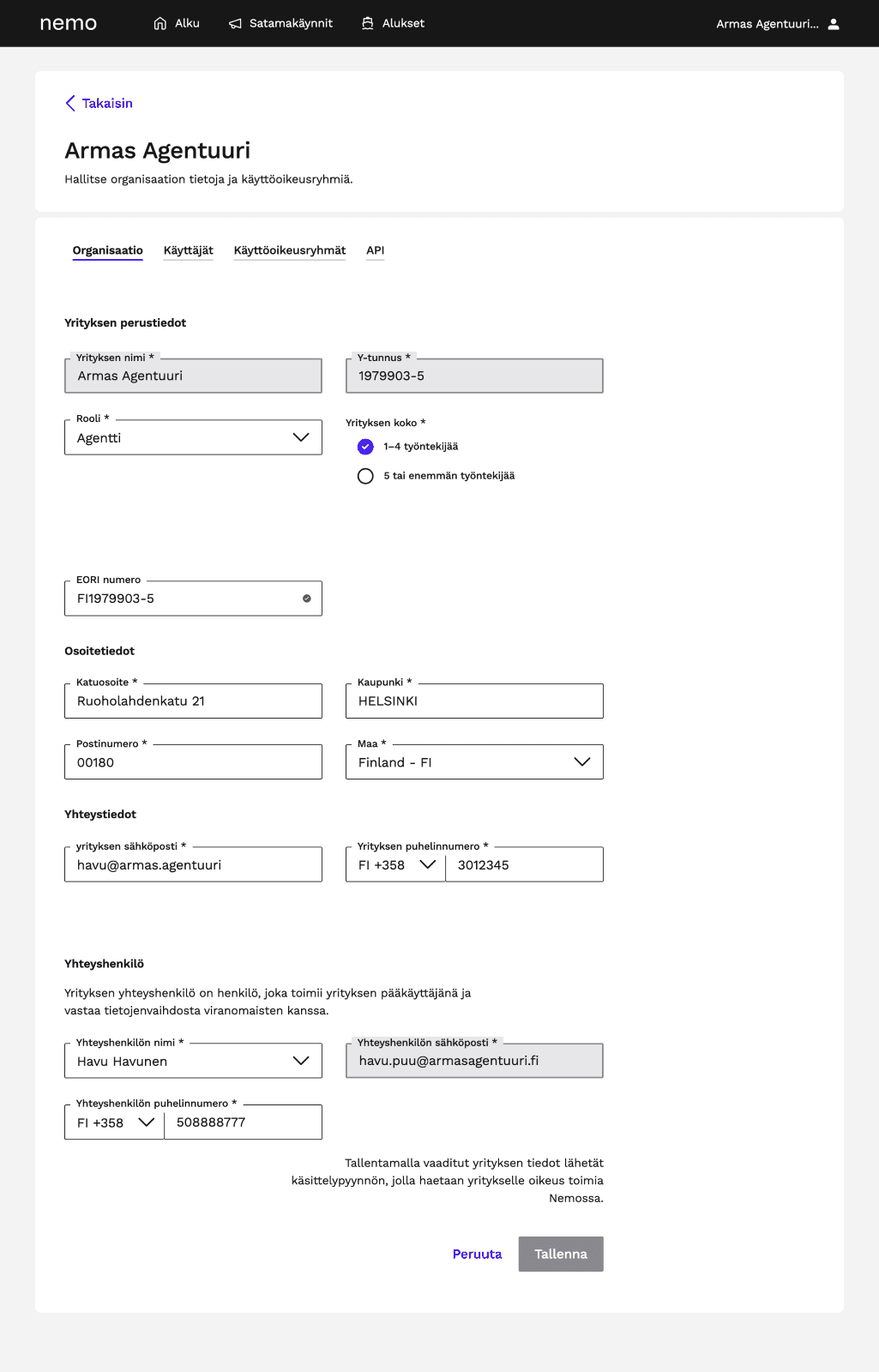Click the nemo logo
879x1372 pixels.
[69, 23]
